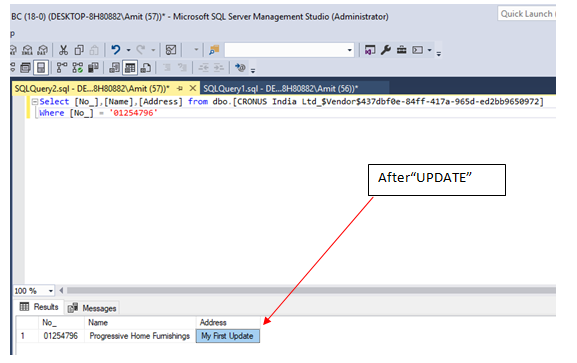Click the Quick Launch search box
The width and height of the screenshot is (577, 363).
click(527, 14)
